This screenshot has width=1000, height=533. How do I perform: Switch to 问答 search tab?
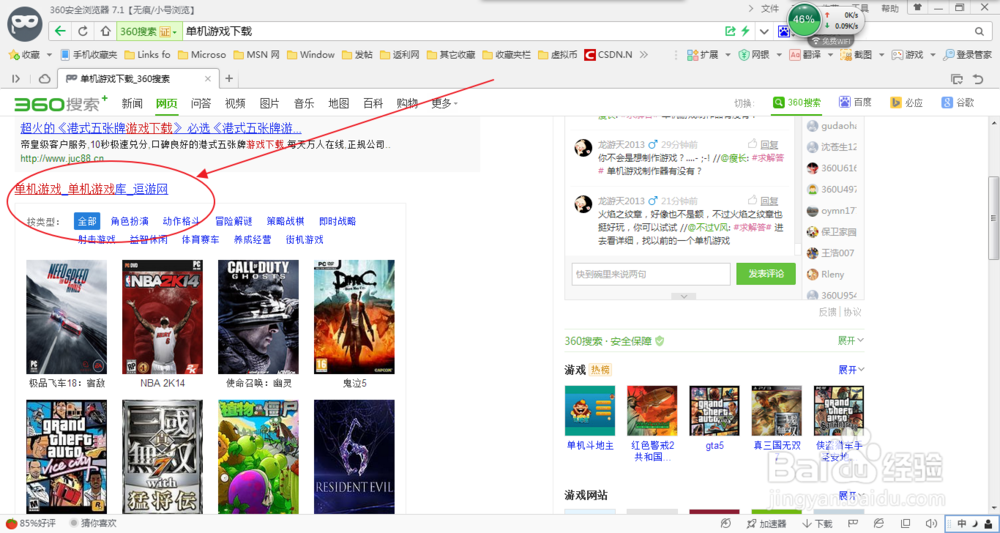pyautogui.click(x=201, y=103)
